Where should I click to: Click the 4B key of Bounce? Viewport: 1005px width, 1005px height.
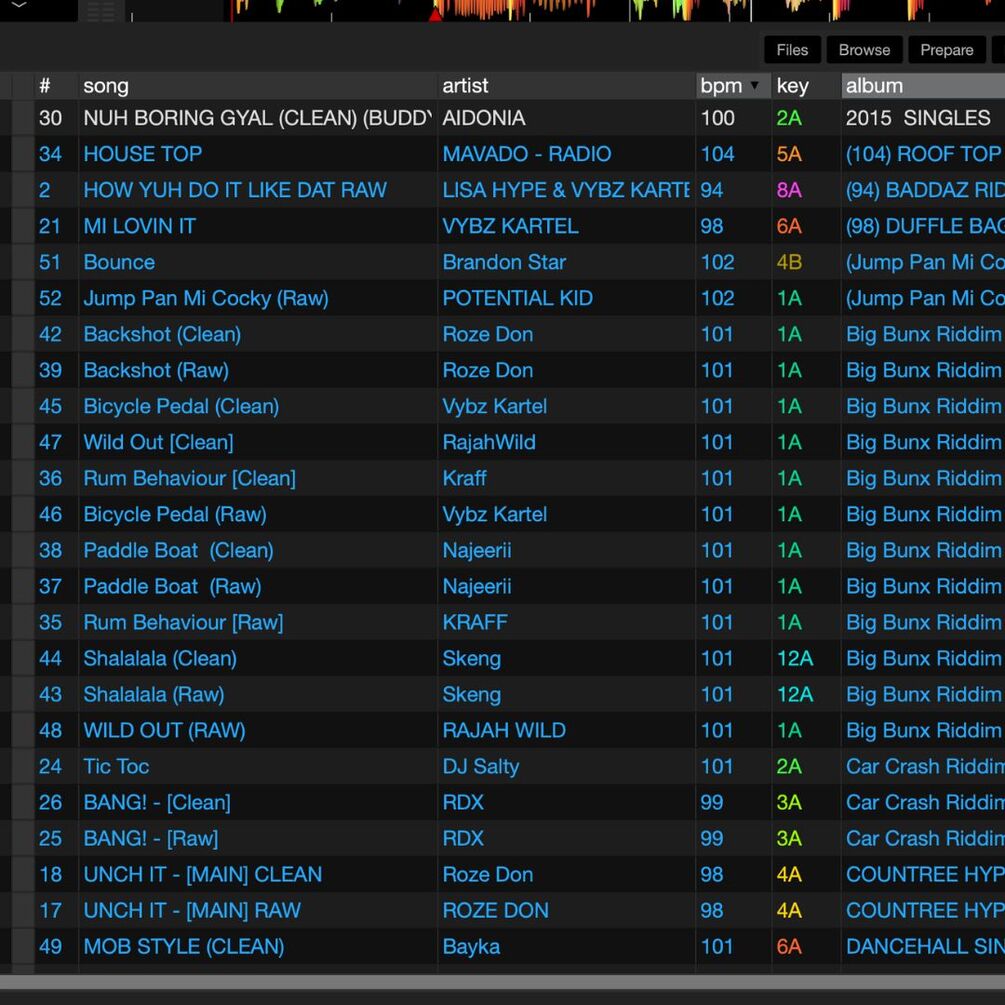[789, 262]
